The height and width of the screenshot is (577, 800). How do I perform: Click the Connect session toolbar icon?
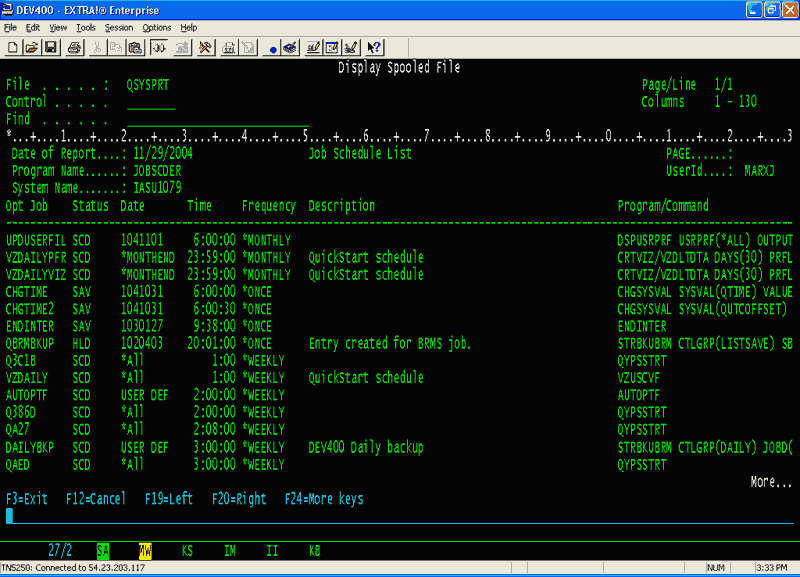159,47
